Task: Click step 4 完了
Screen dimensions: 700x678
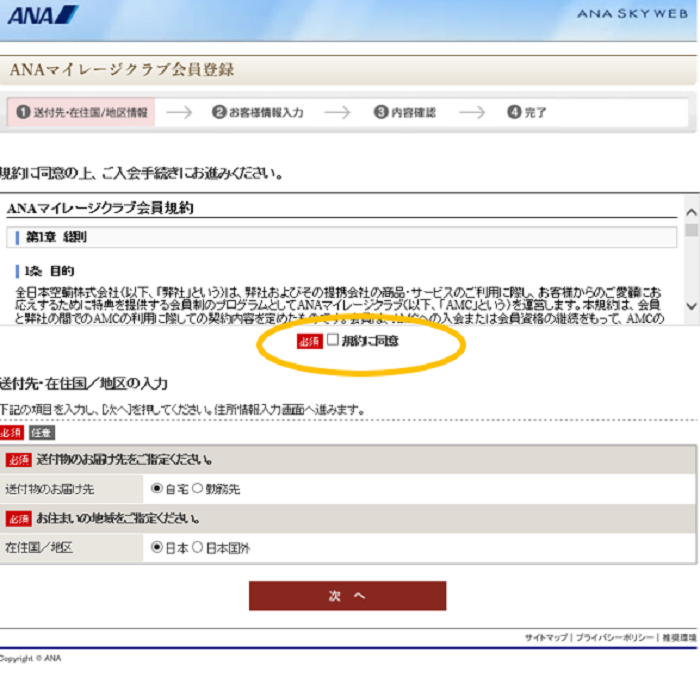Action: point(527,112)
